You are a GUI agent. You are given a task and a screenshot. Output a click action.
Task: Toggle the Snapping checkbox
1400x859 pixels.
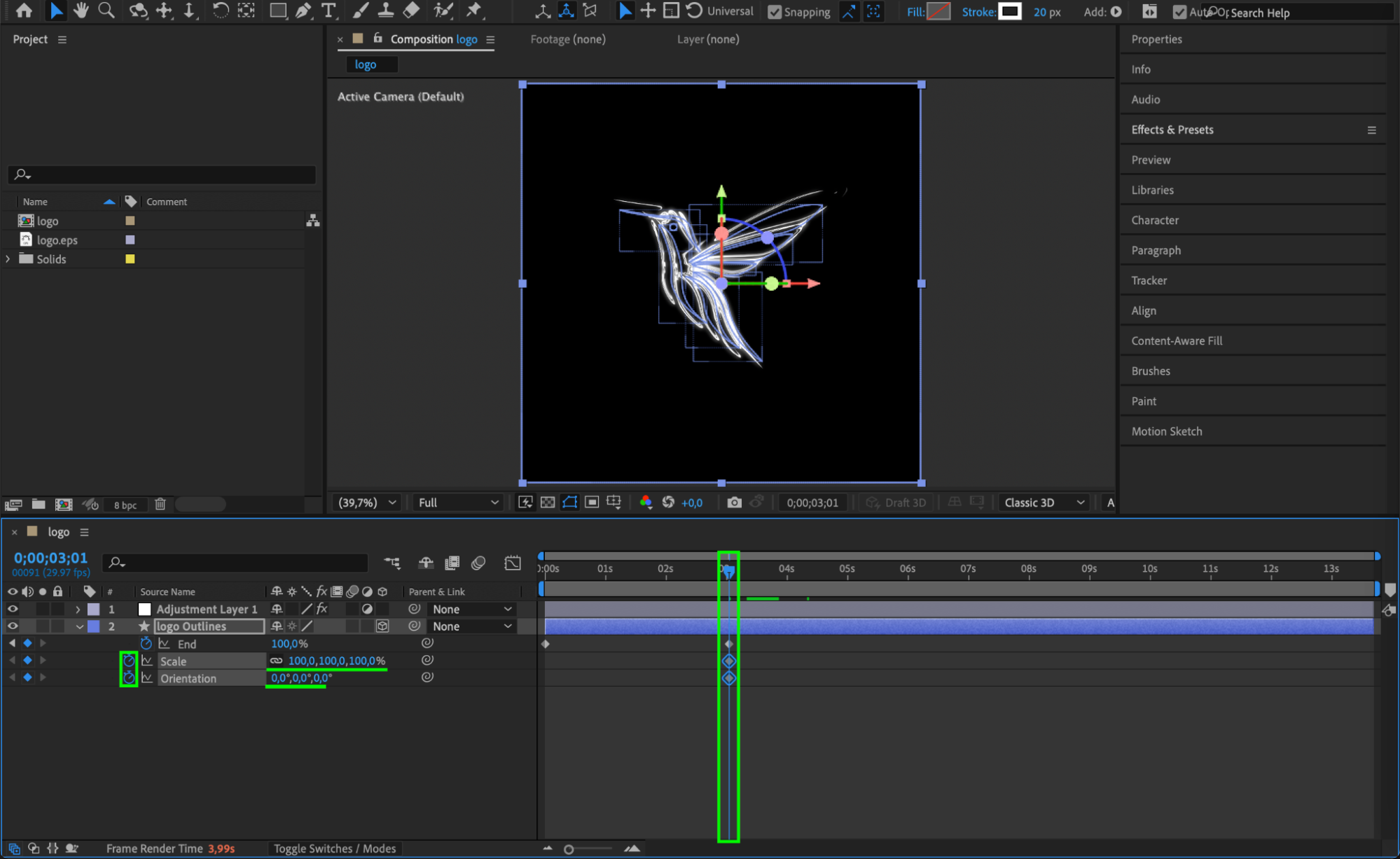[x=775, y=12]
